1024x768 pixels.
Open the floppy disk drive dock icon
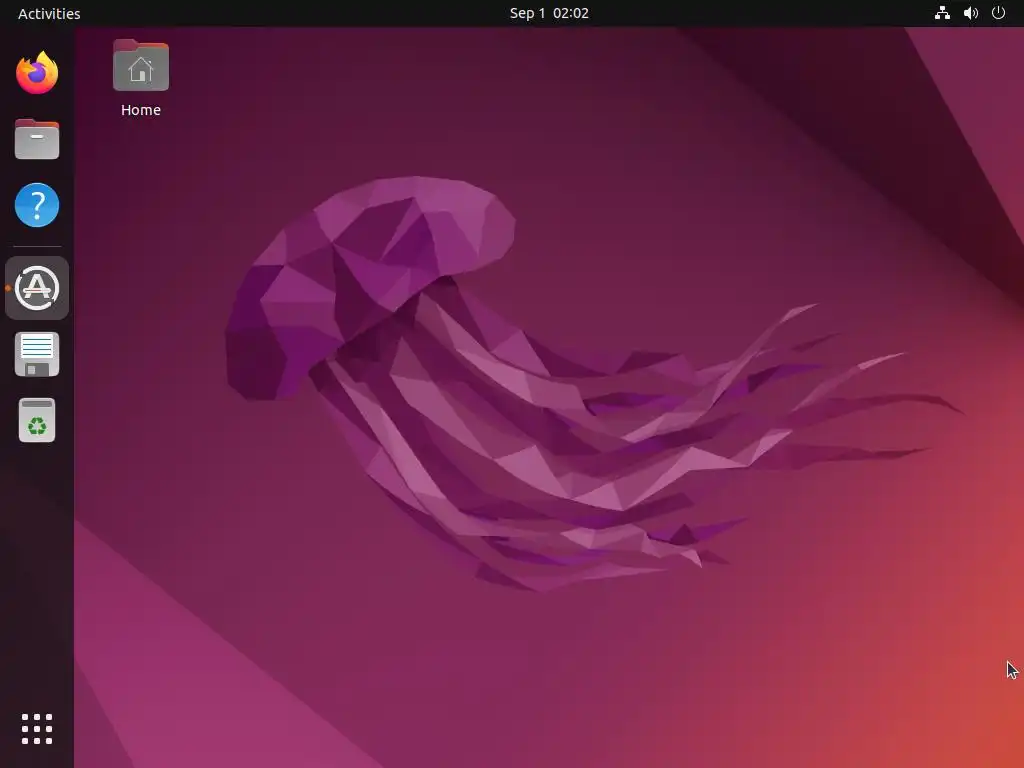(x=37, y=355)
